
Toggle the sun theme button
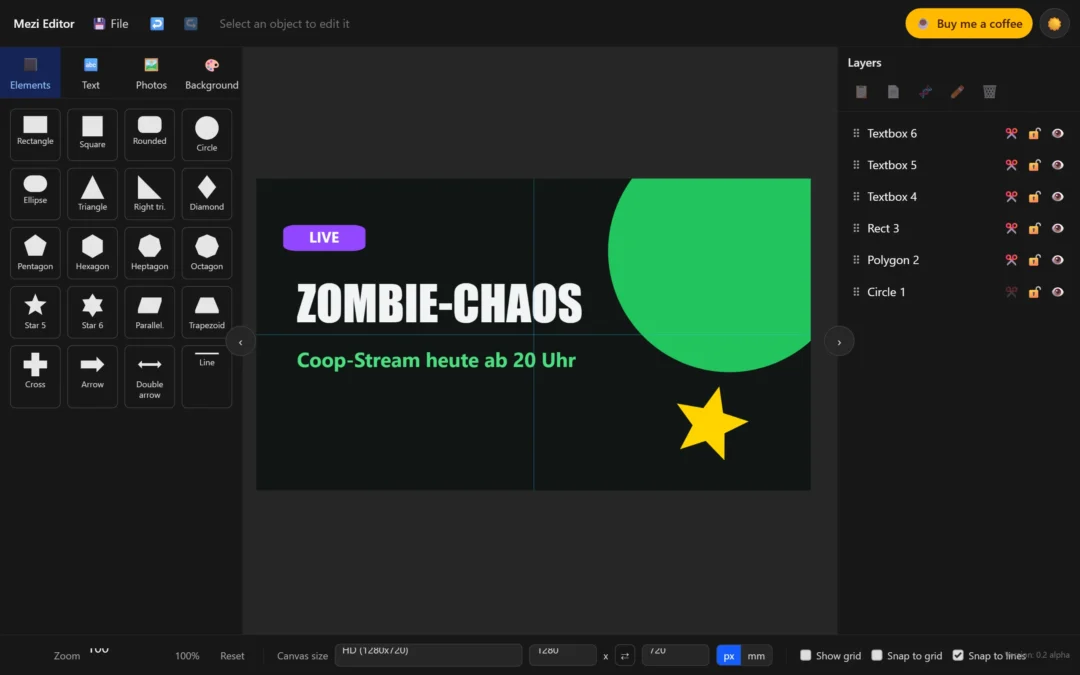pos(1054,23)
